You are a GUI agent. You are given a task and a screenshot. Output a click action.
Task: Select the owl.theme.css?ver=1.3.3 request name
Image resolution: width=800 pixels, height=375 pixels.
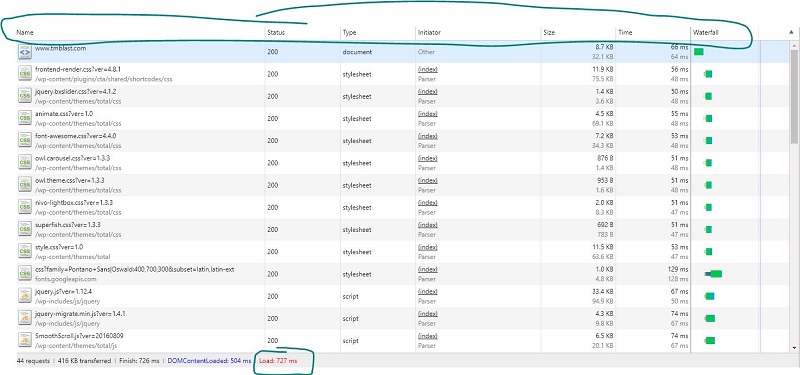69,181
